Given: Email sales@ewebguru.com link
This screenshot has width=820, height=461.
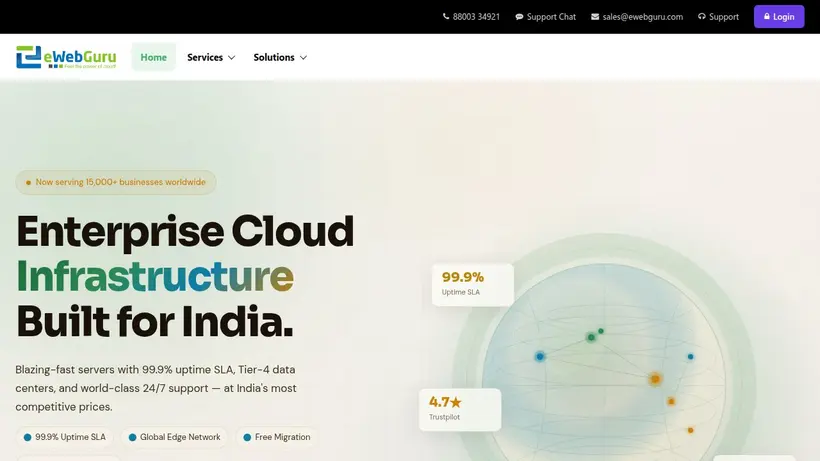Looking at the screenshot, I should [637, 17].
